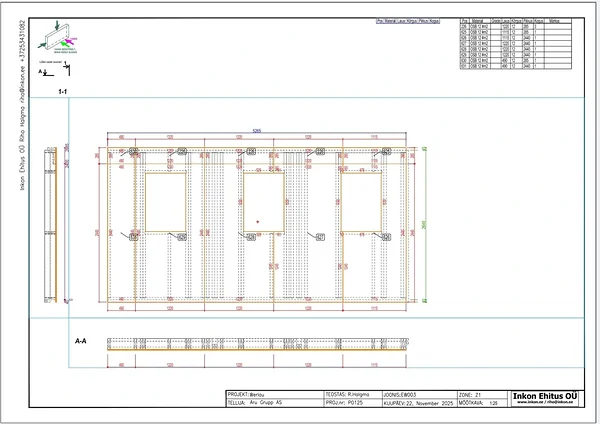The height and width of the screenshot is (424, 600).
Task: Select the left window opening rectangle
Action: click(166, 202)
